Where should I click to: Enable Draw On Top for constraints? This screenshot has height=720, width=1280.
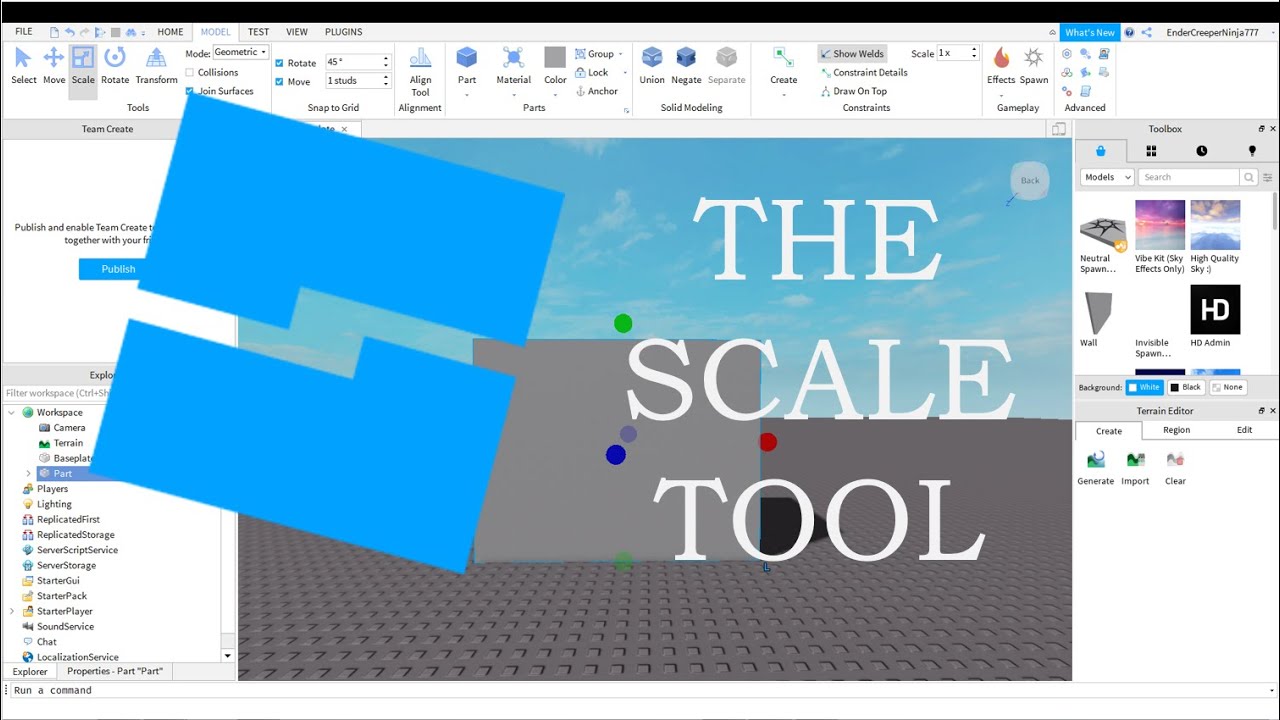point(853,91)
